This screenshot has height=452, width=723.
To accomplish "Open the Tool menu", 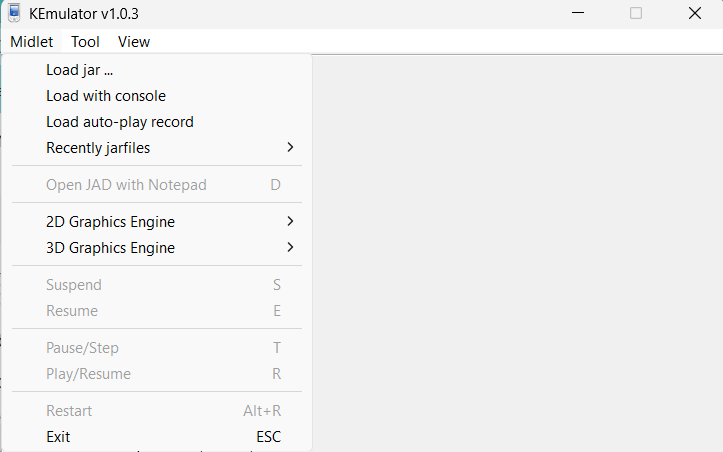I will [x=85, y=42].
